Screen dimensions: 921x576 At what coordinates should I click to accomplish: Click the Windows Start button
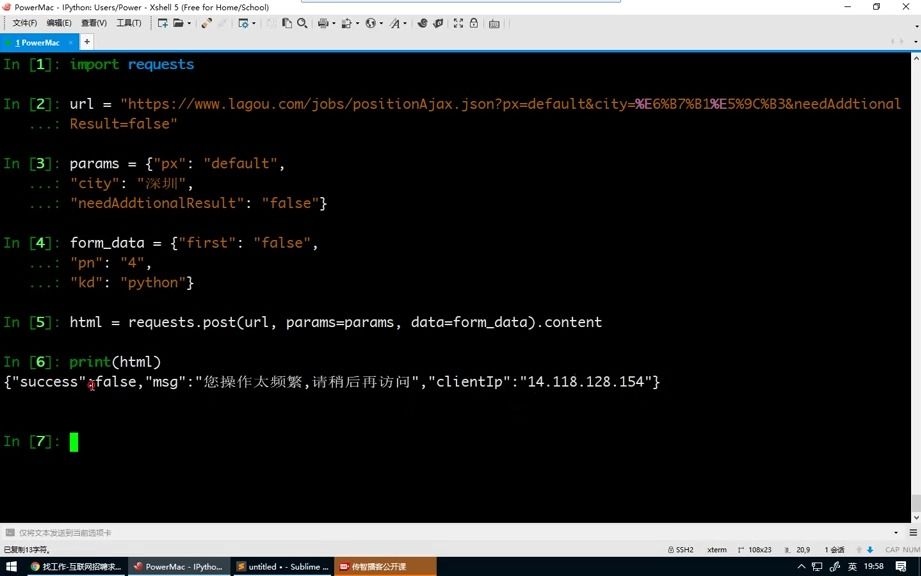(11, 566)
